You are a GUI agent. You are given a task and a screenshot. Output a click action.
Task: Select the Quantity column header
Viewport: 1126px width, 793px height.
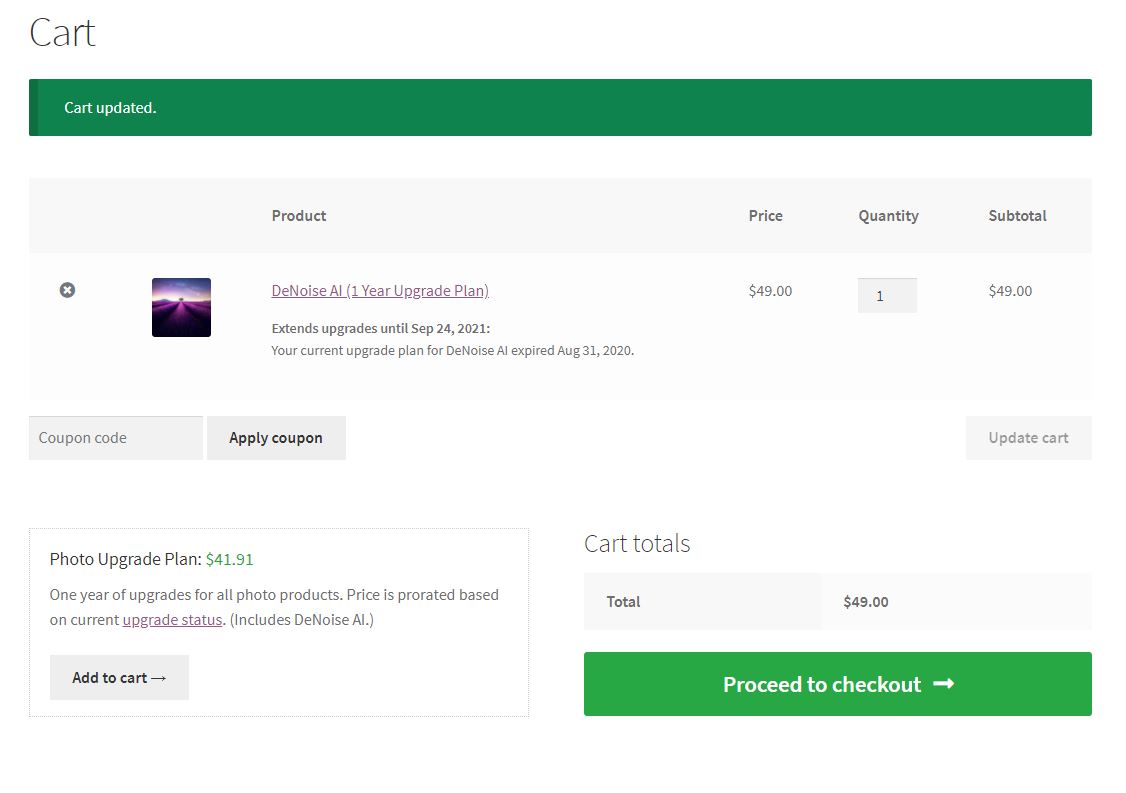(888, 216)
